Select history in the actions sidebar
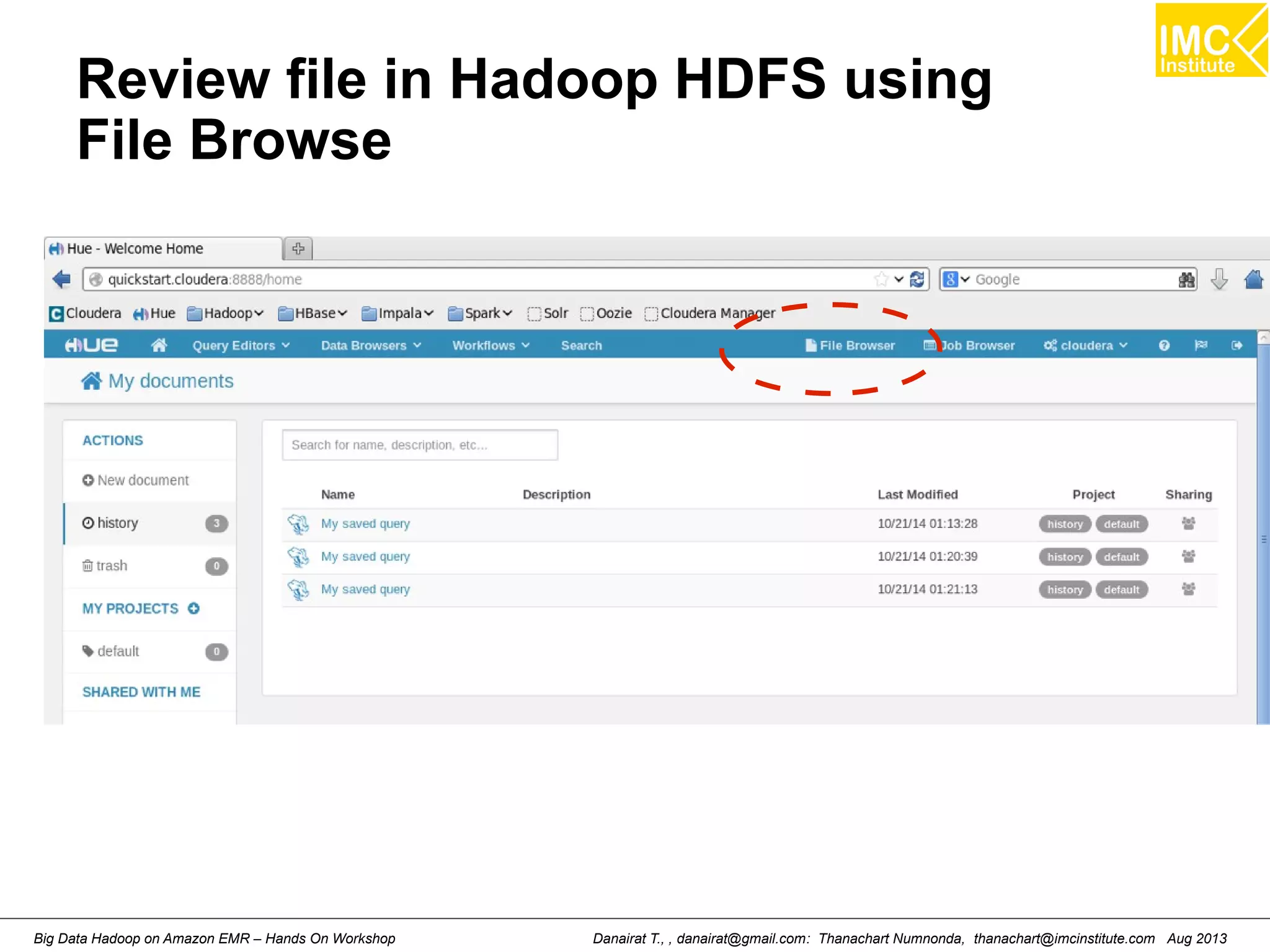 [151, 523]
